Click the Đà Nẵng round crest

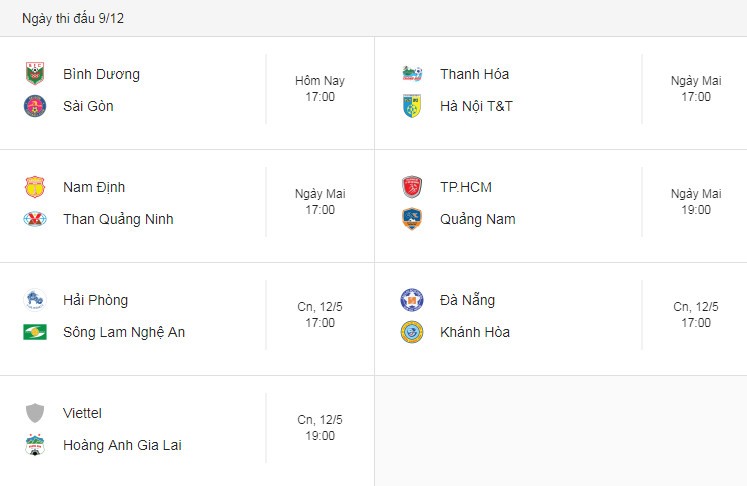[x=412, y=300]
